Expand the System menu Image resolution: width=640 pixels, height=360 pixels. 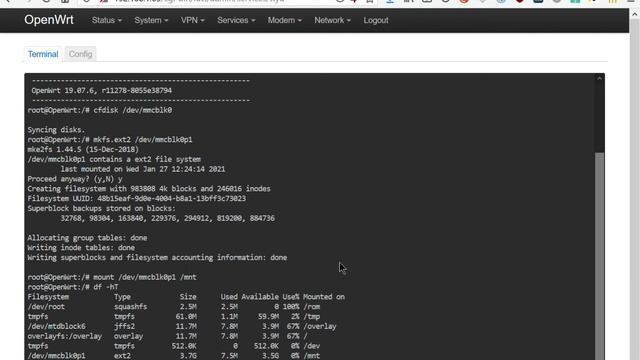(x=151, y=20)
